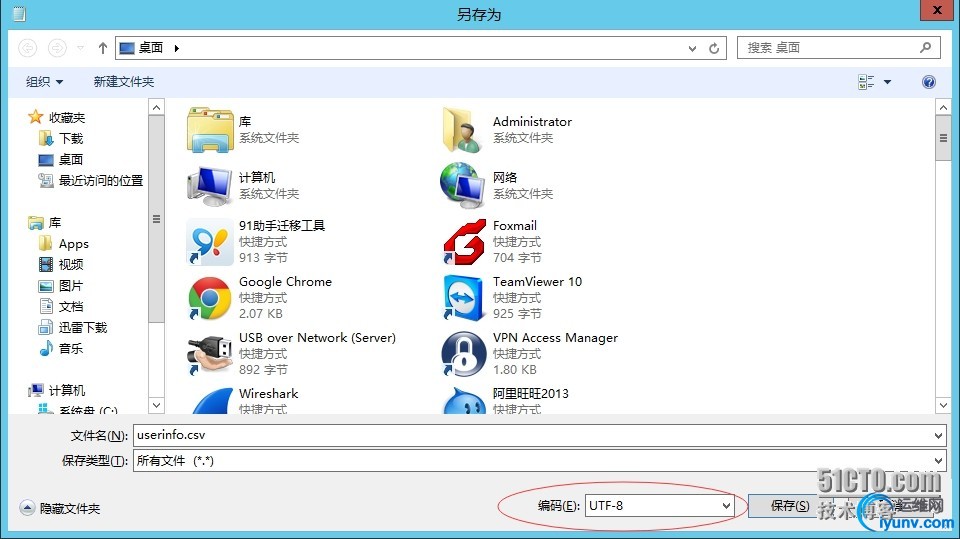This screenshot has height=539, width=960.
Task: Close the 另存为 dialog
Action: point(937,10)
